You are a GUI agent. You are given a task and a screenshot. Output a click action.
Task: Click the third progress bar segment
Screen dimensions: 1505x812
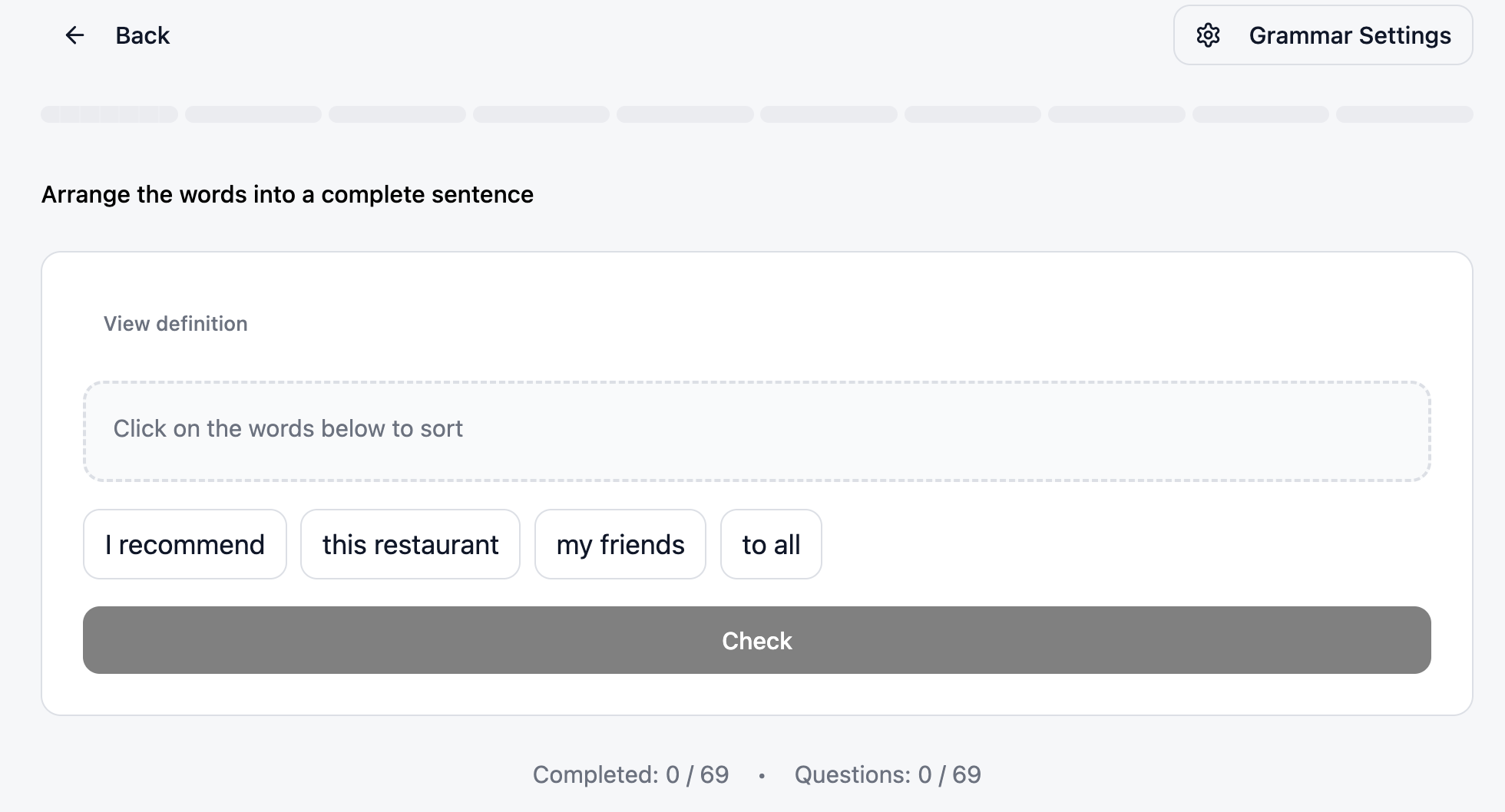[x=397, y=114]
